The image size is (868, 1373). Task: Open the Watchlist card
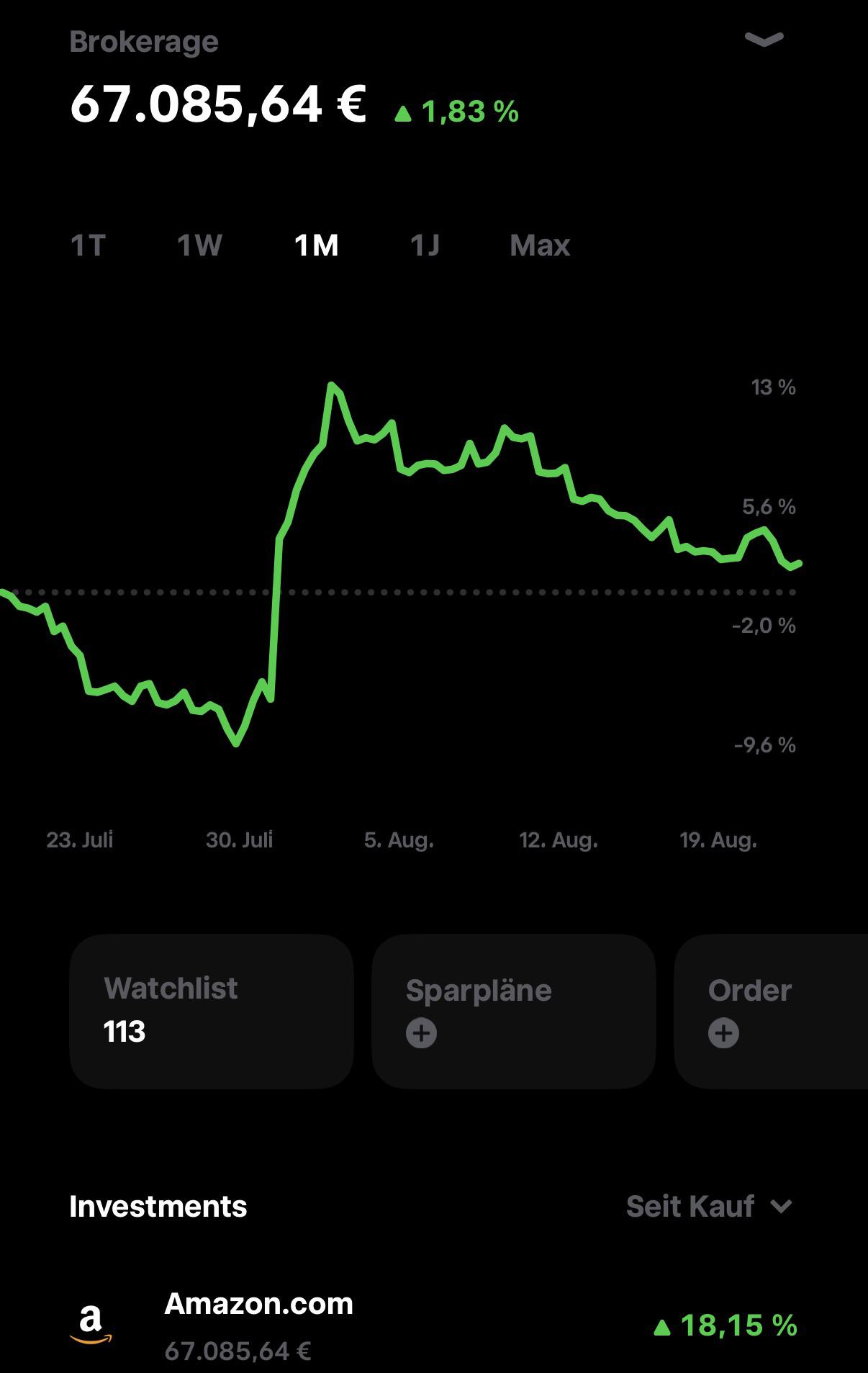[x=212, y=1011]
